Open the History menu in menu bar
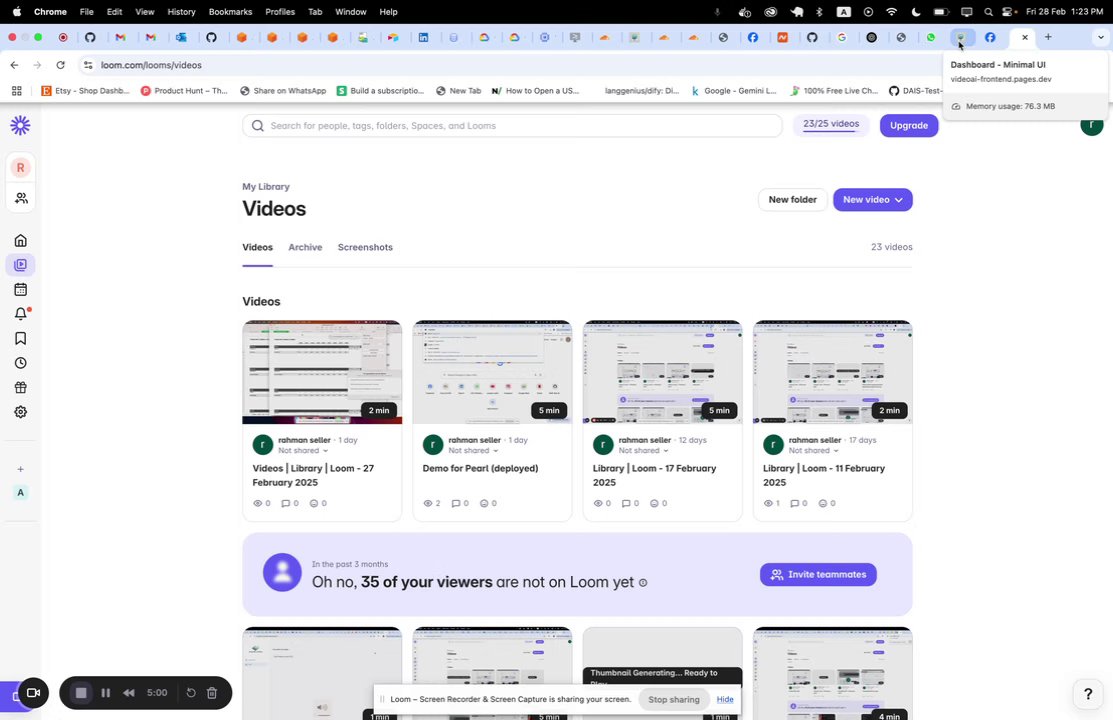1113x720 pixels. pos(181,12)
